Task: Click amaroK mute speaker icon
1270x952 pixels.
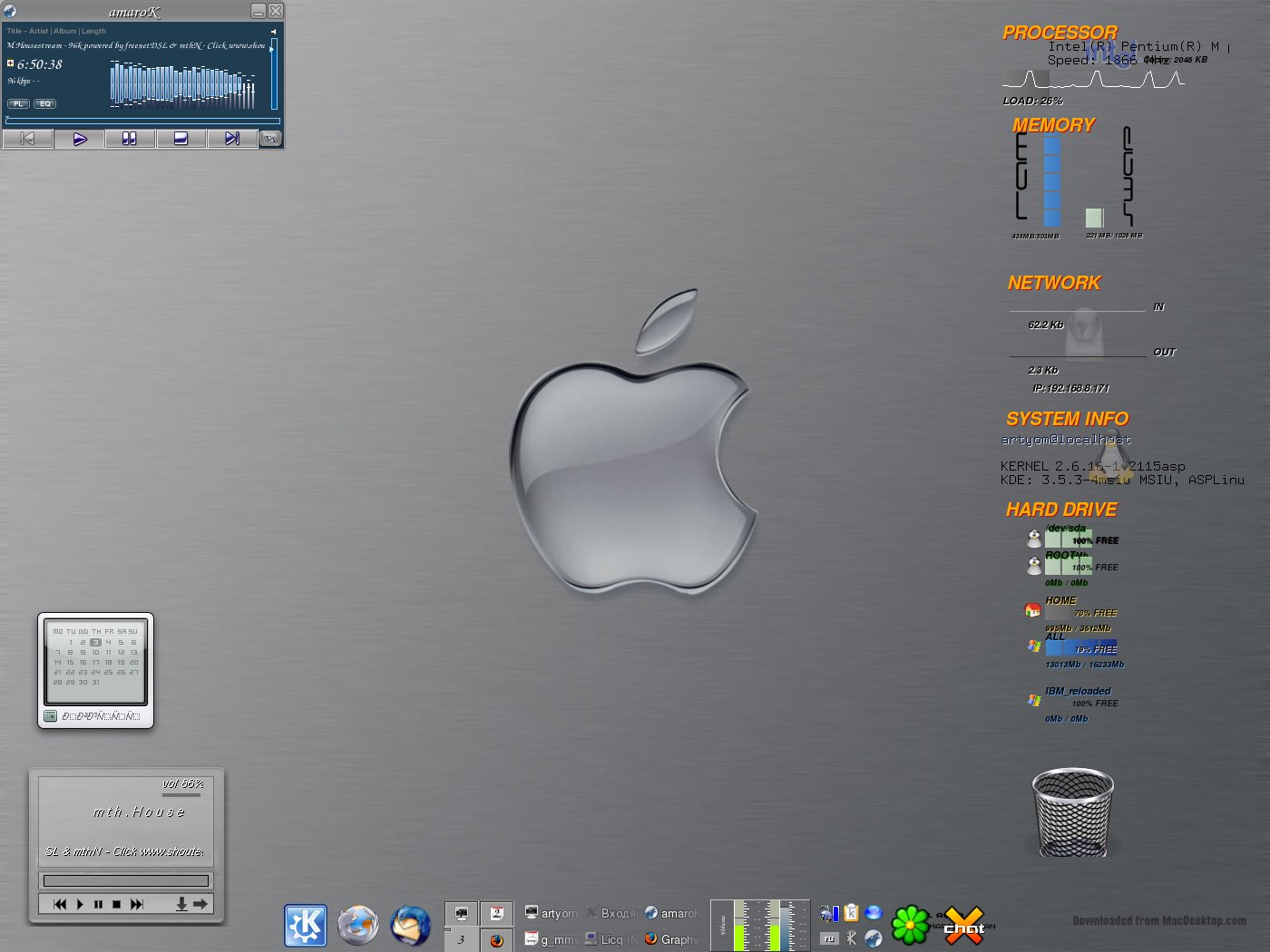Action: [273, 31]
